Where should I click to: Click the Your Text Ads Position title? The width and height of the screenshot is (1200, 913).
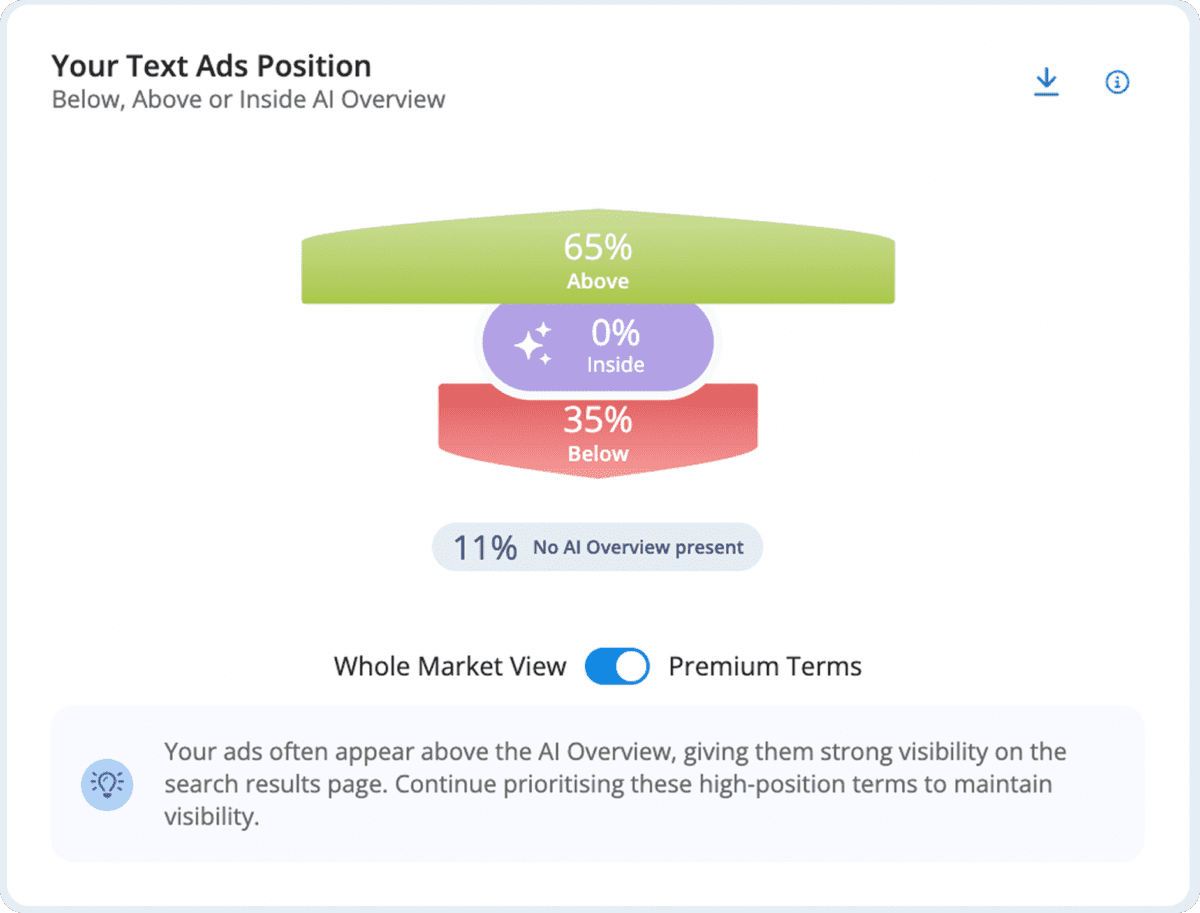(212, 65)
